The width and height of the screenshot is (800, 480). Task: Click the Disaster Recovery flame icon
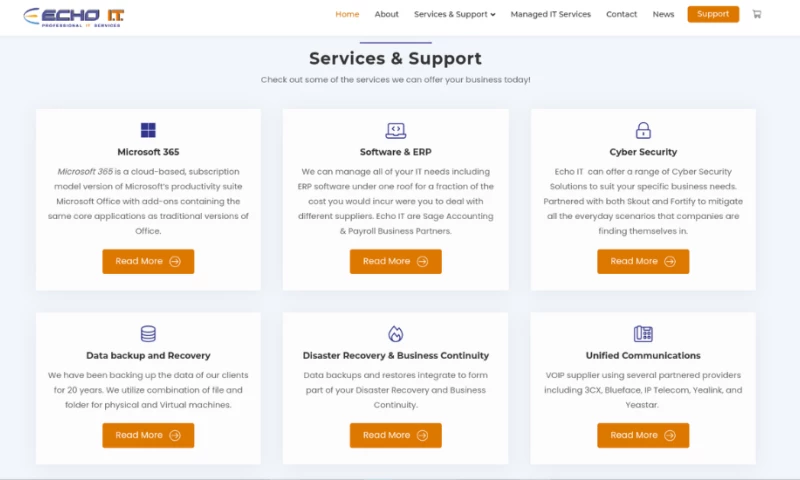pos(395,334)
